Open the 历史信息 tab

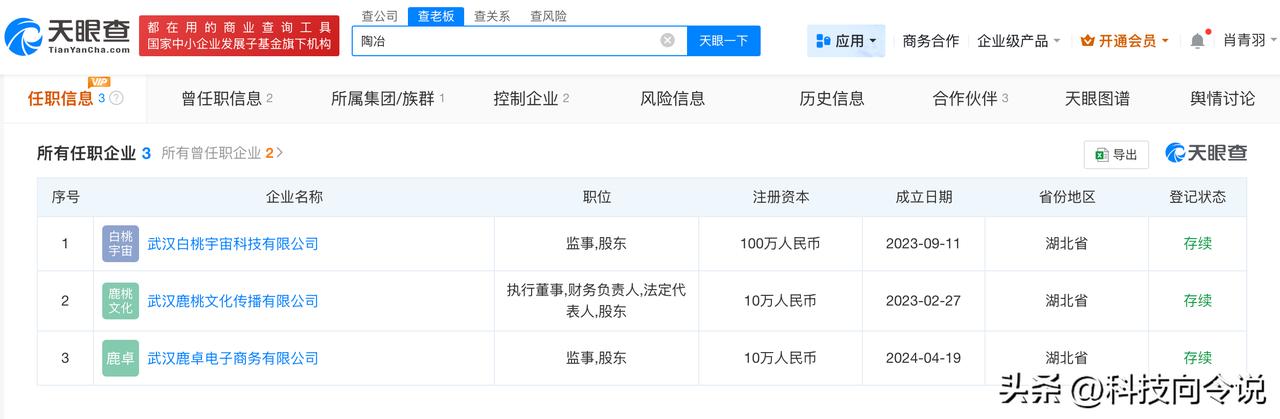pos(832,98)
